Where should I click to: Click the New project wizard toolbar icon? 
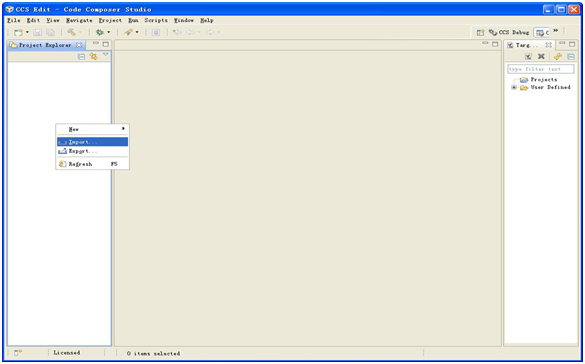[18, 32]
